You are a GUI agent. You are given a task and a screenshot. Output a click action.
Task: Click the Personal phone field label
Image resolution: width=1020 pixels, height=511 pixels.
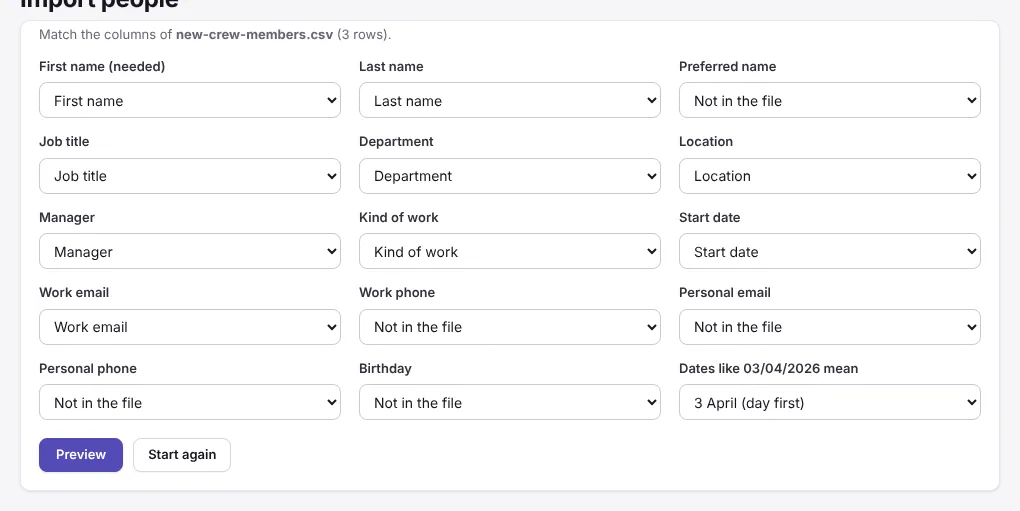[88, 369]
